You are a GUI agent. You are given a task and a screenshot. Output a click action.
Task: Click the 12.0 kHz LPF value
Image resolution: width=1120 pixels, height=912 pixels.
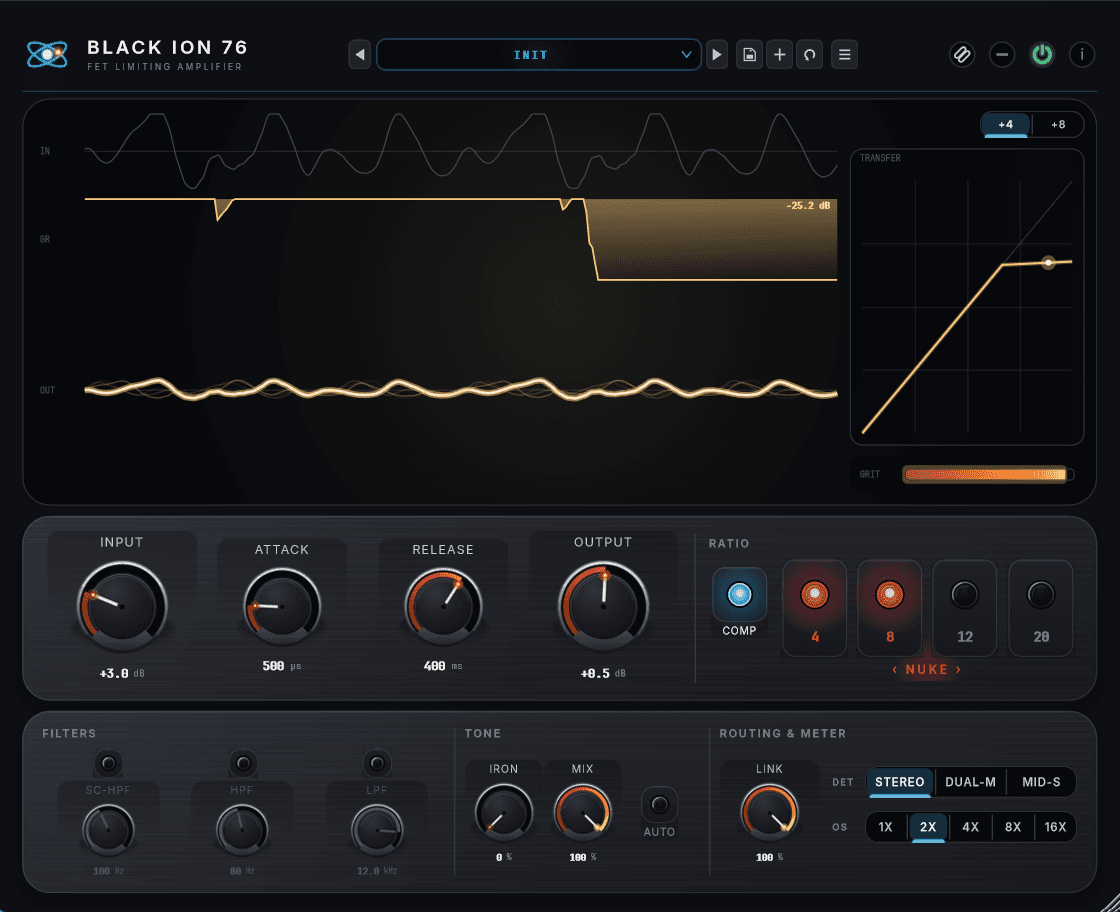[x=376, y=871]
